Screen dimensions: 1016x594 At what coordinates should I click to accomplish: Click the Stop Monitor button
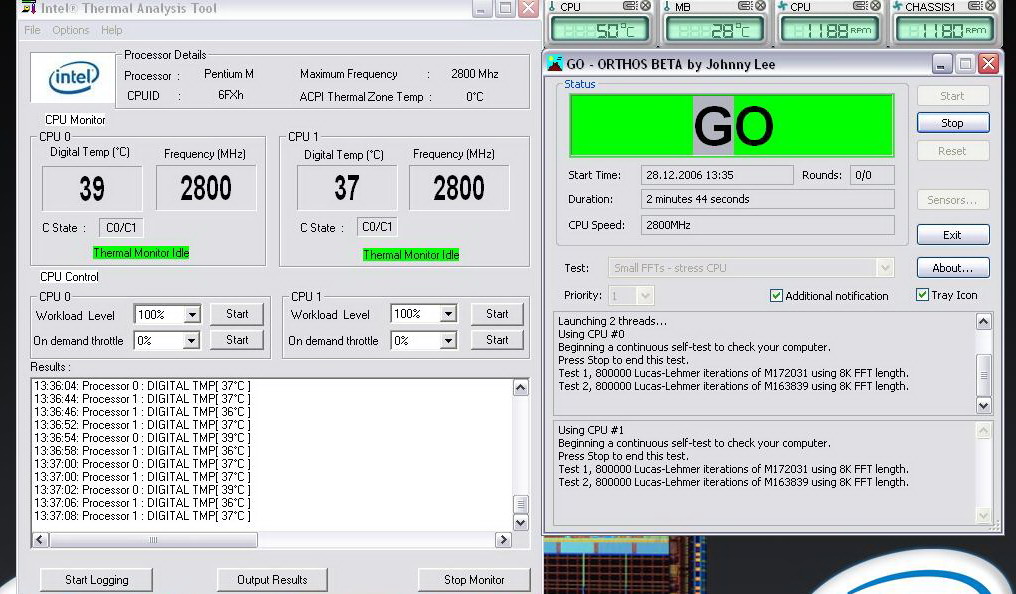(x=474, y=580)
